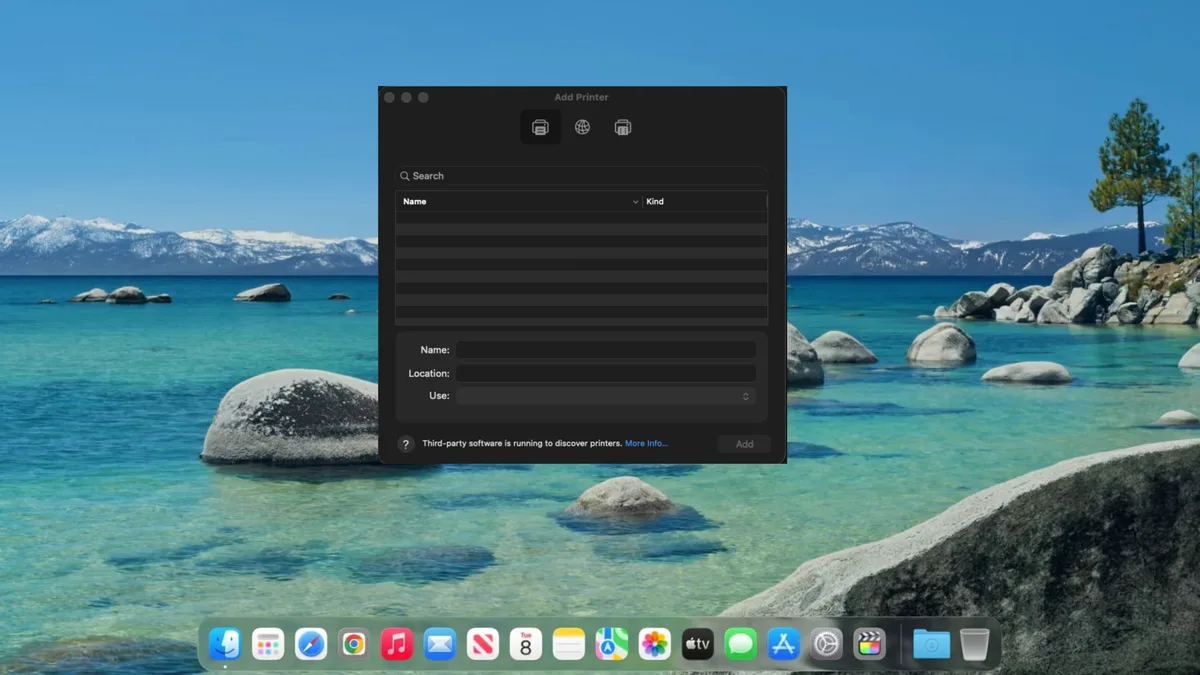Launch Google Chrome from the Dock
1200x675 pixels.
[354, 644]
